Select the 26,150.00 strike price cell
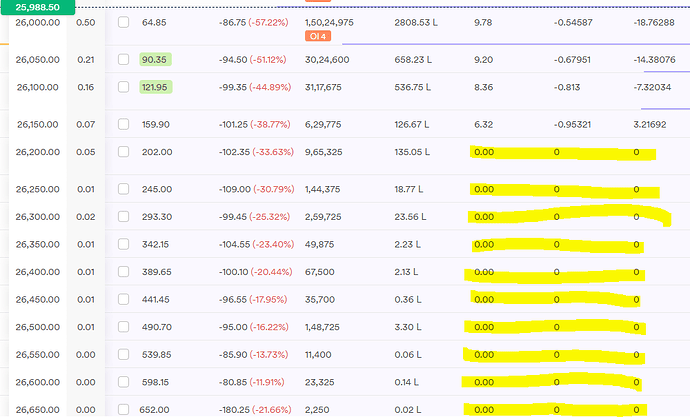This screenshot has height=417, width=690. (38, 125)
